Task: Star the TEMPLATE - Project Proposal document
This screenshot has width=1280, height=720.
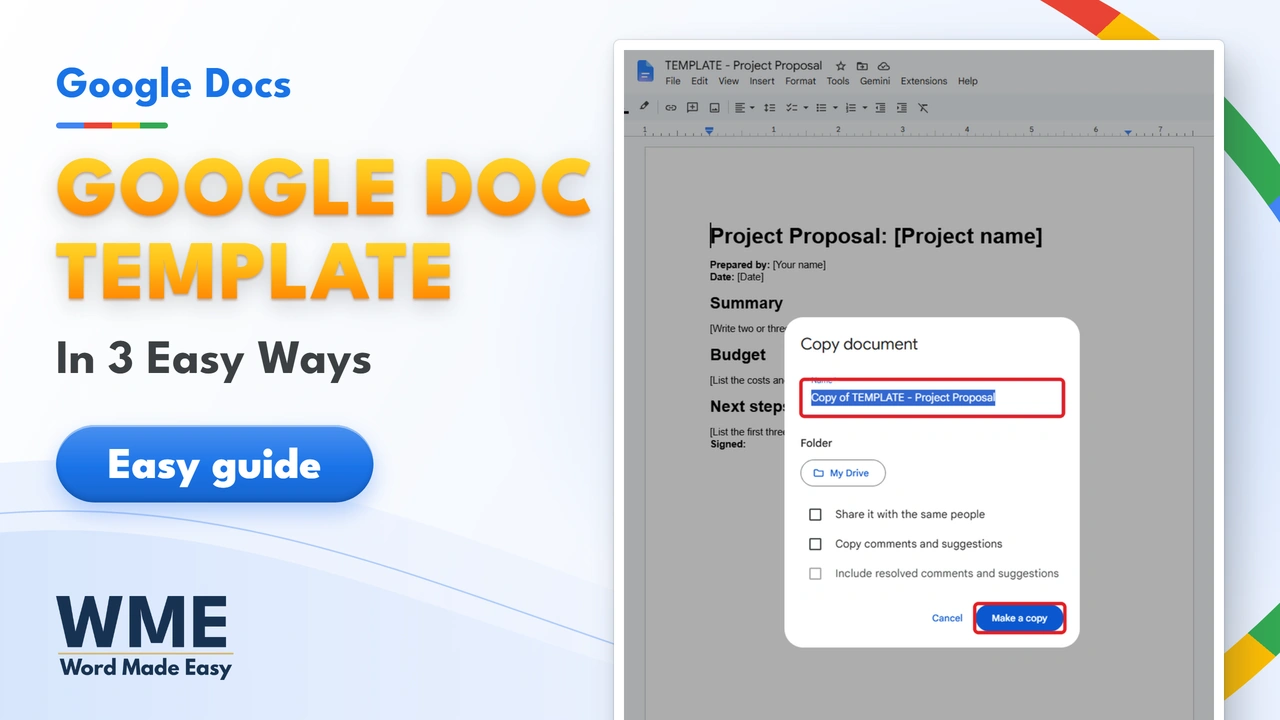Action: [x=840, y=66]
